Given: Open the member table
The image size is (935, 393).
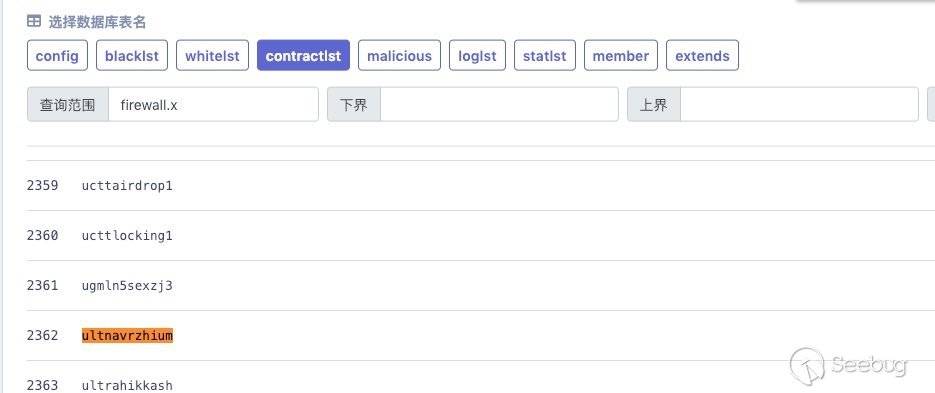Looking at the screenshot, I should click(x=621, y=55).
